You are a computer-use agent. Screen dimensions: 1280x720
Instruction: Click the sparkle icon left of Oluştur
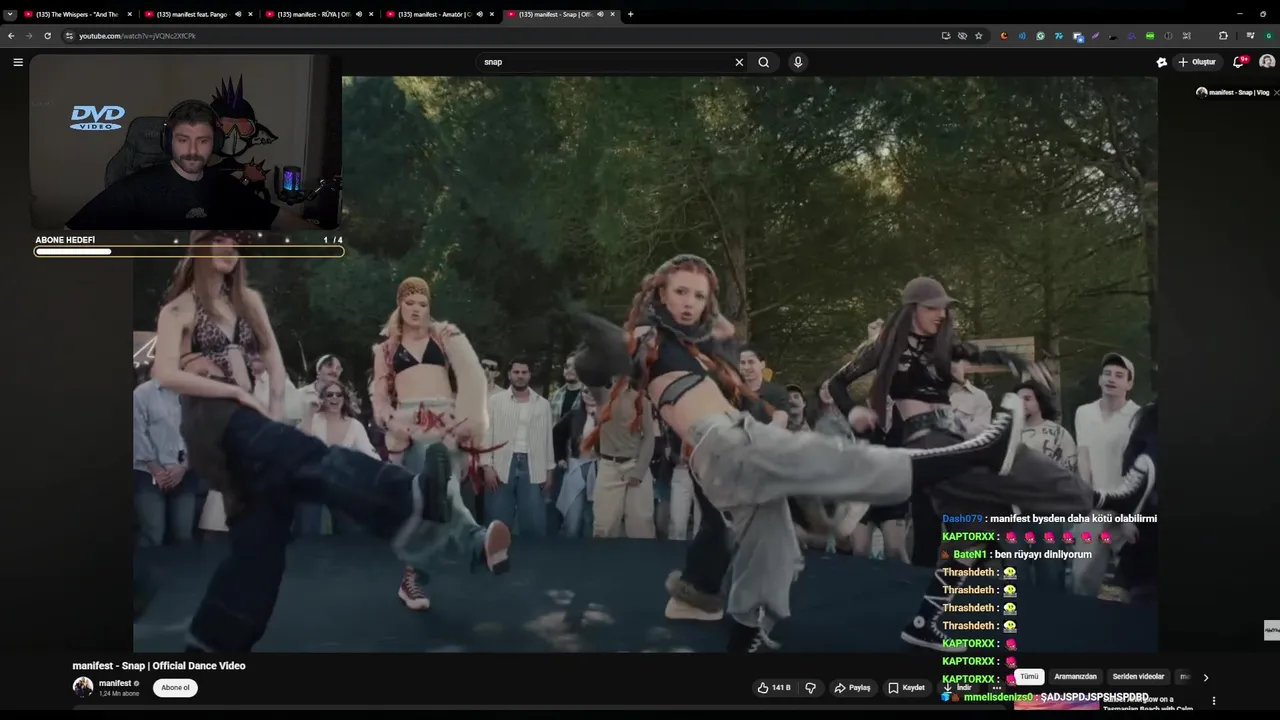click(x=1161, y=62)
